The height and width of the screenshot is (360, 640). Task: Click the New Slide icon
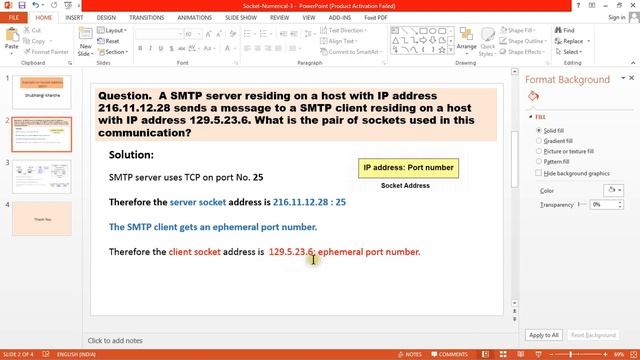(x=85, y=34)
